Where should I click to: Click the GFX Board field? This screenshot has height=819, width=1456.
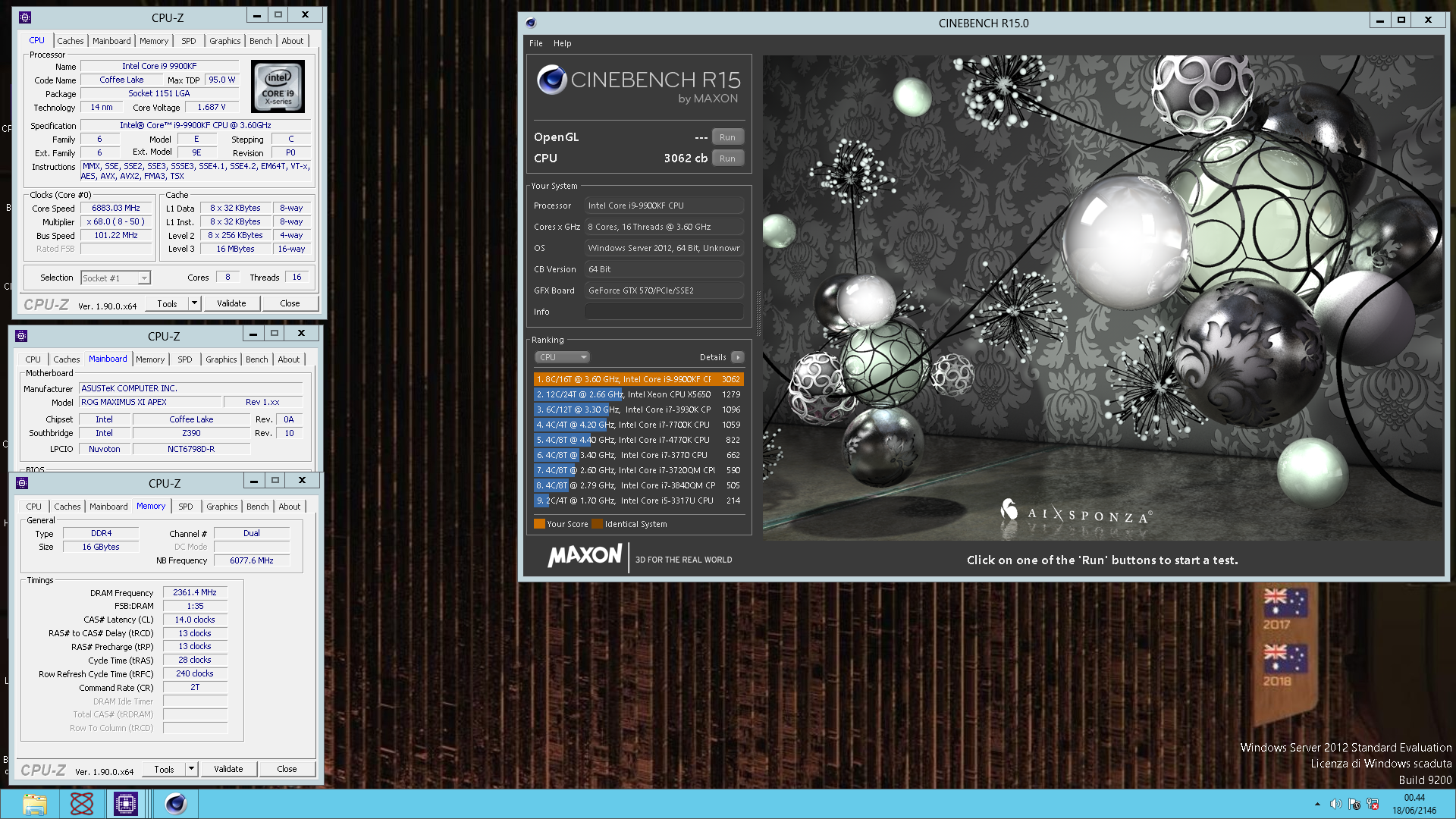tap(664, 290)
